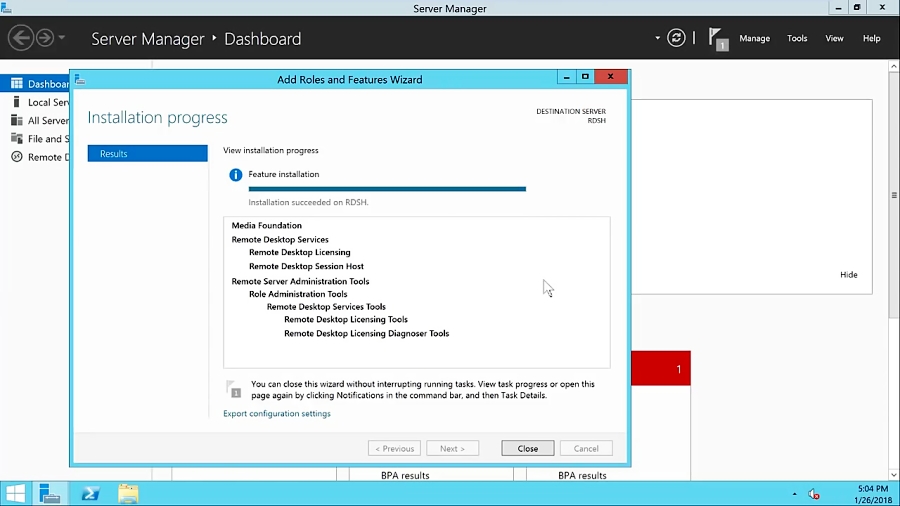Select Remote Desktop Session Host entry

(306, 266)
